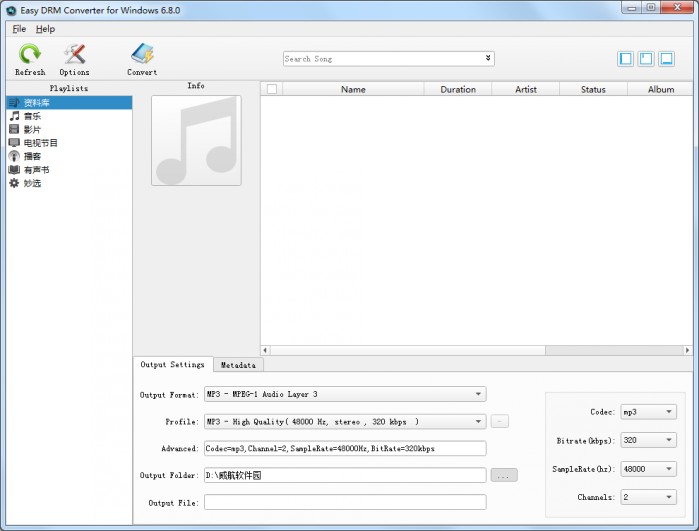The width and height of the screenshot is (699, 531).
Task: Open the Profile dropdown
Action: (345, 421)
